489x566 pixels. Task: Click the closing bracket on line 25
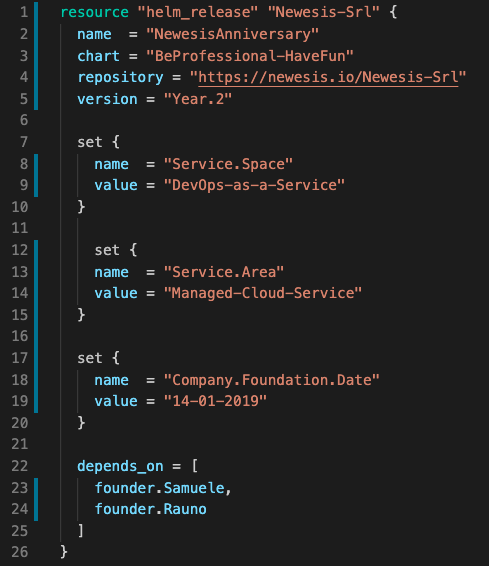pos(81,531)
